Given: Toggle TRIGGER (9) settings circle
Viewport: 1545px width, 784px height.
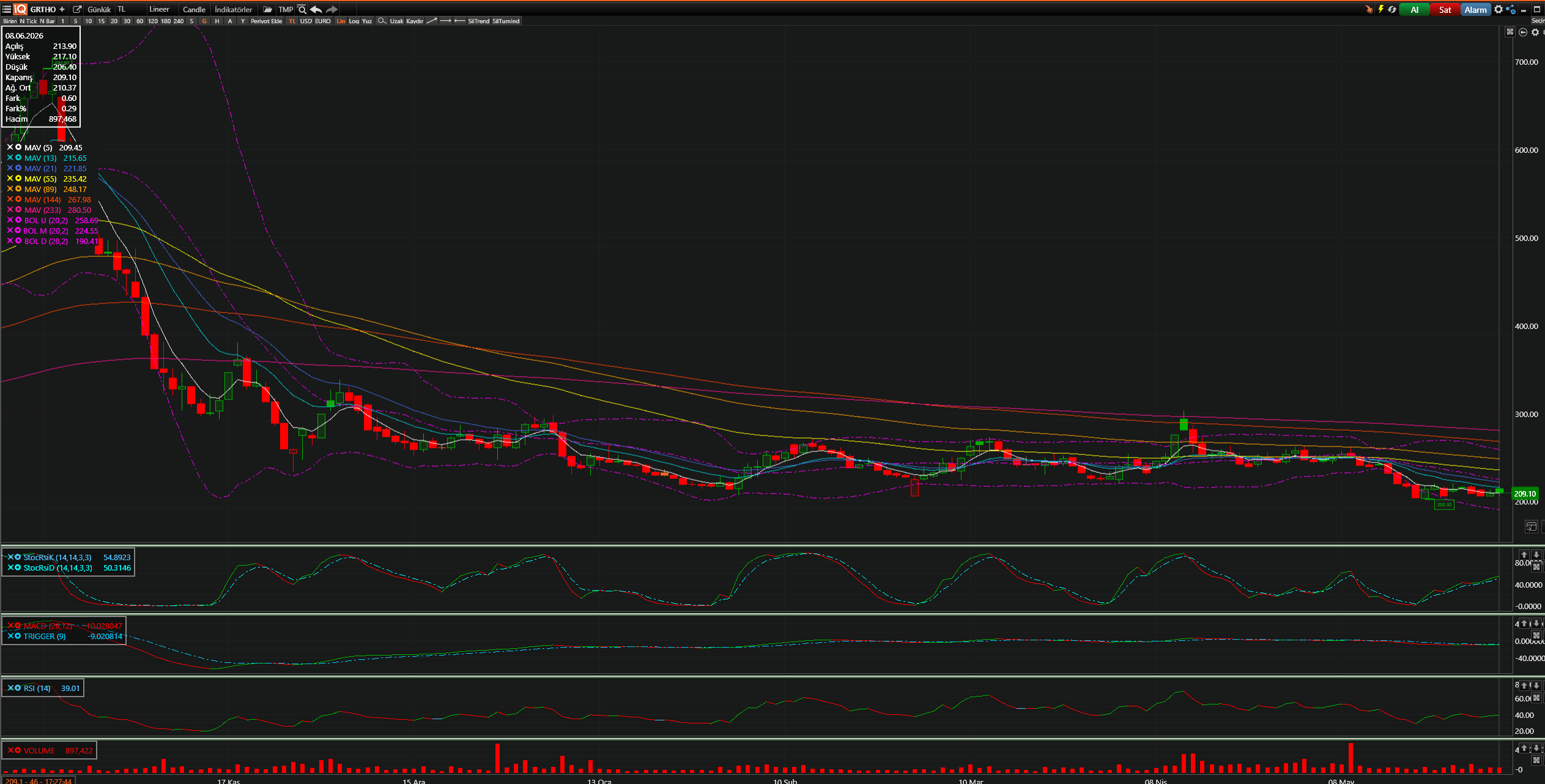Looking at the screenshot, I should point(18,636).
